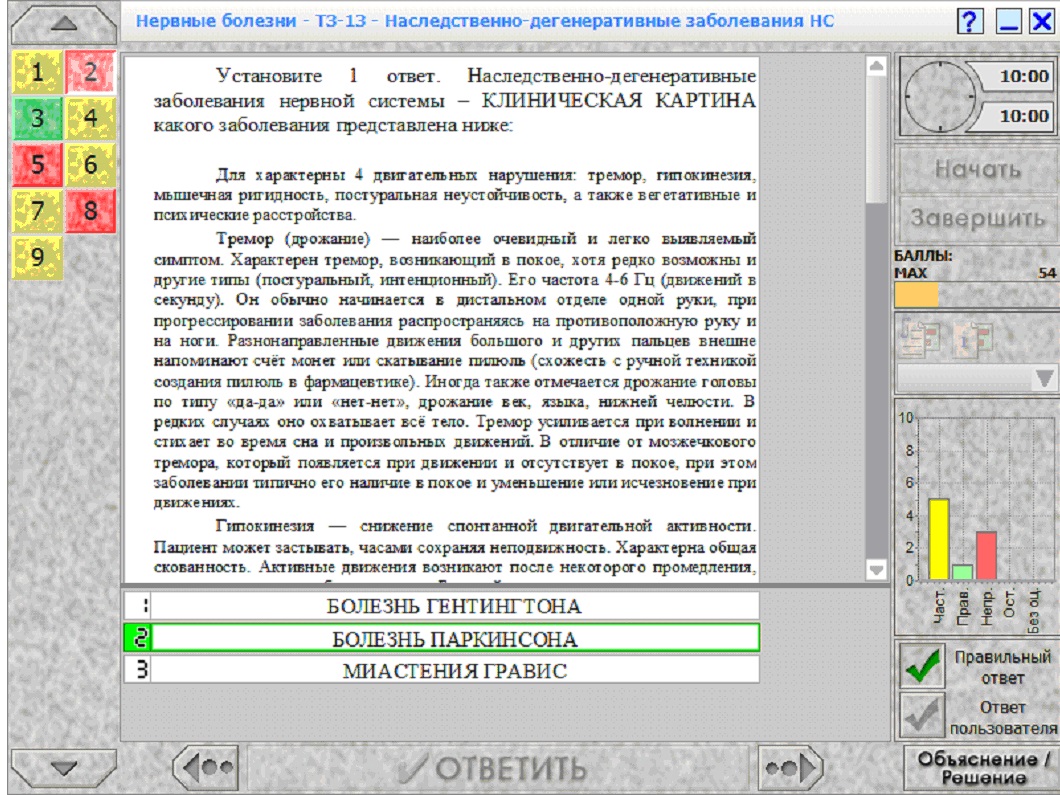
Task: Show user answer via gray checkmark
Action: (x=921, y=715)
